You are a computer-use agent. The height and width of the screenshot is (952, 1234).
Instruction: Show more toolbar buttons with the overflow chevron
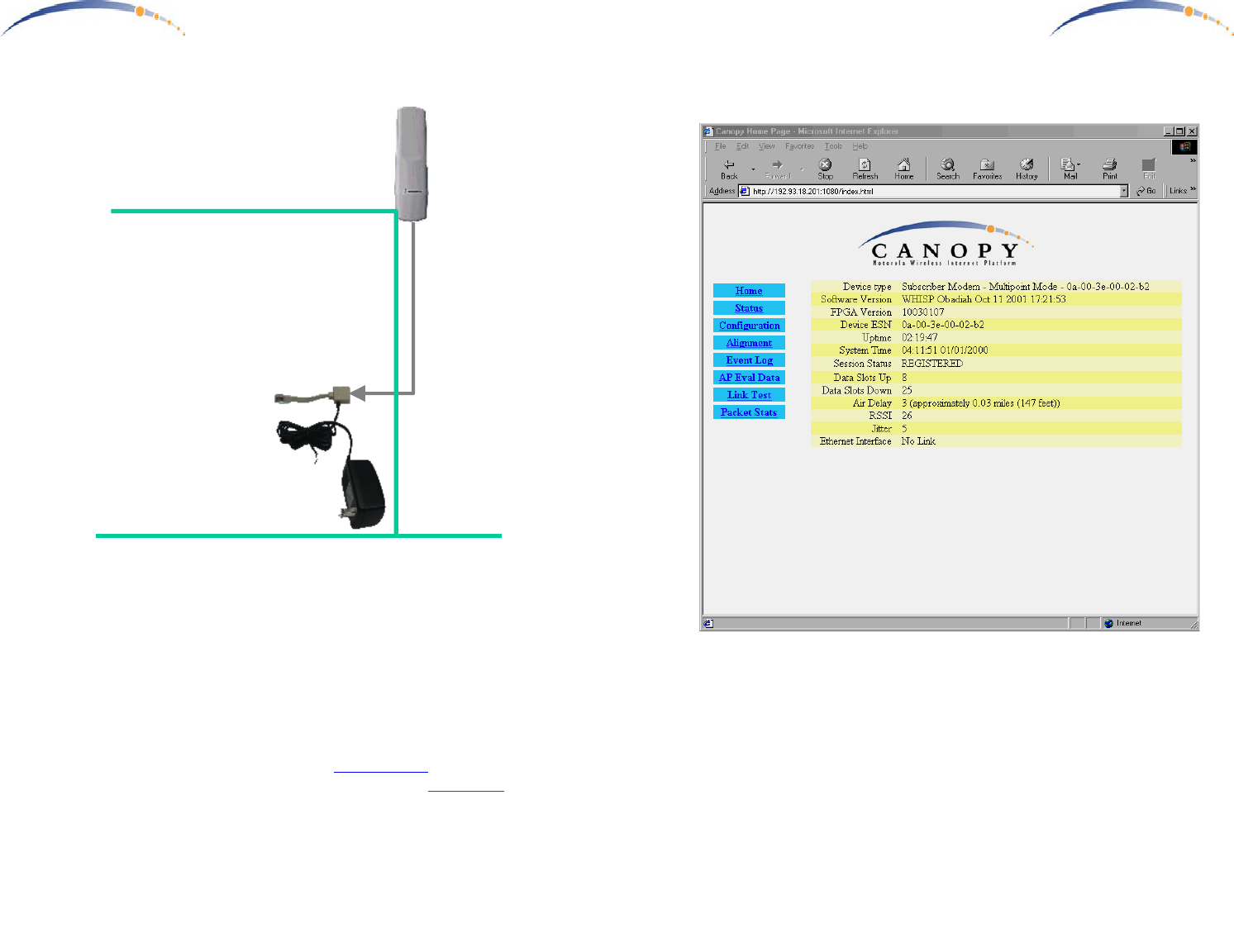point(1193,160)
